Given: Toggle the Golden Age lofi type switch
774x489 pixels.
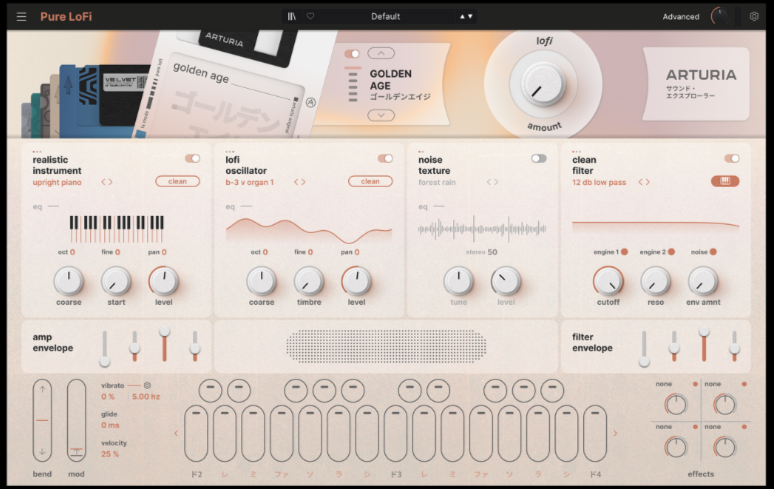Looking at the screenshot, I should [352, 53].
